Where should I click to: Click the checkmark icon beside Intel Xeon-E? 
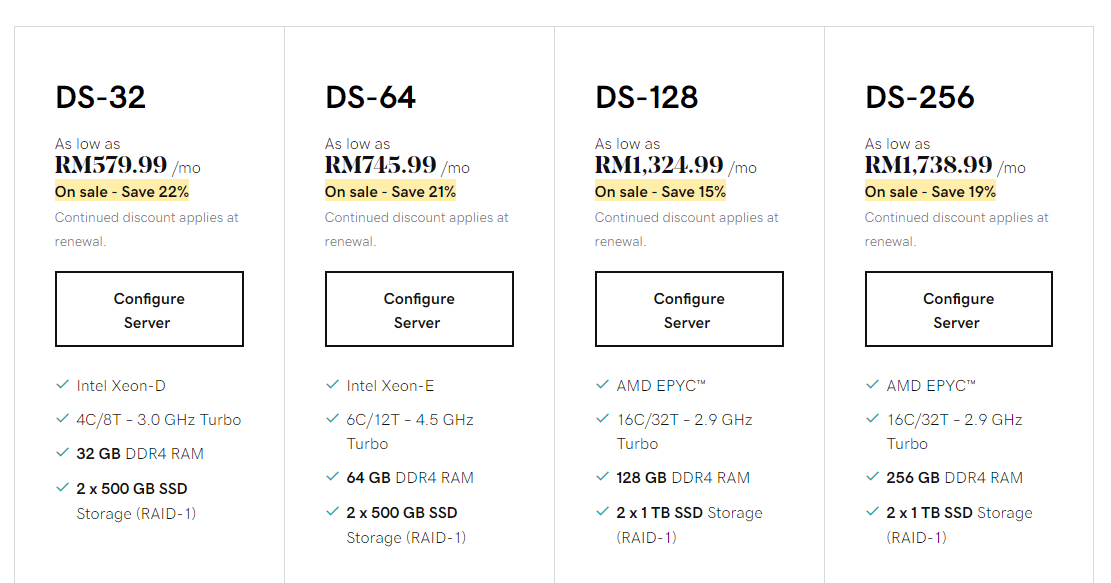click(332, 385)
